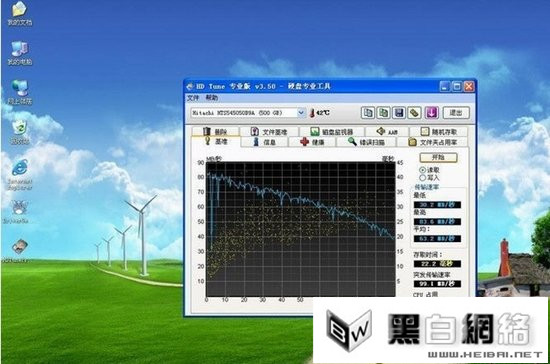Minimize the HD Tune window
The height and width of the screenshot is (364, 550).
[445, 87]
